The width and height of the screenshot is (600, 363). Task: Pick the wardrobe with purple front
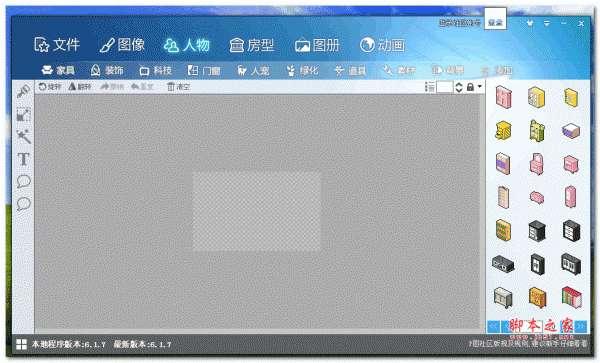click(503, 164)
